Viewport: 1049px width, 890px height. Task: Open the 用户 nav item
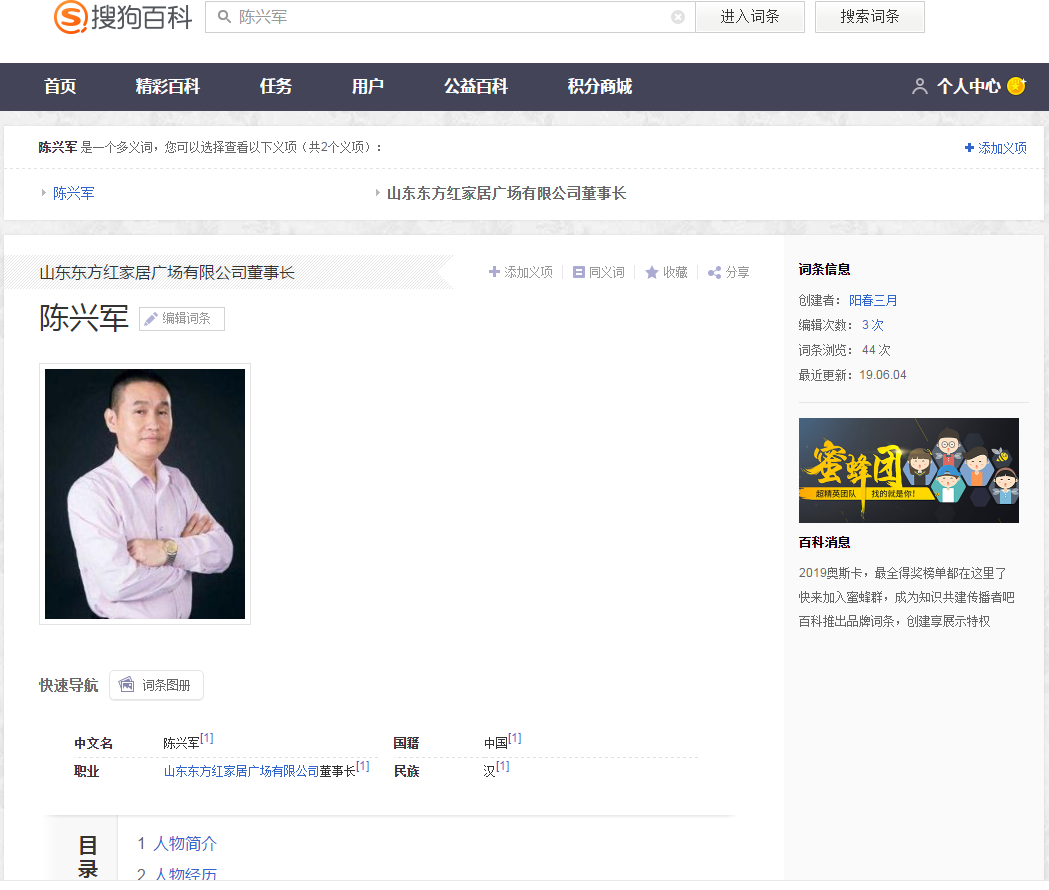[x=368, y=86]
